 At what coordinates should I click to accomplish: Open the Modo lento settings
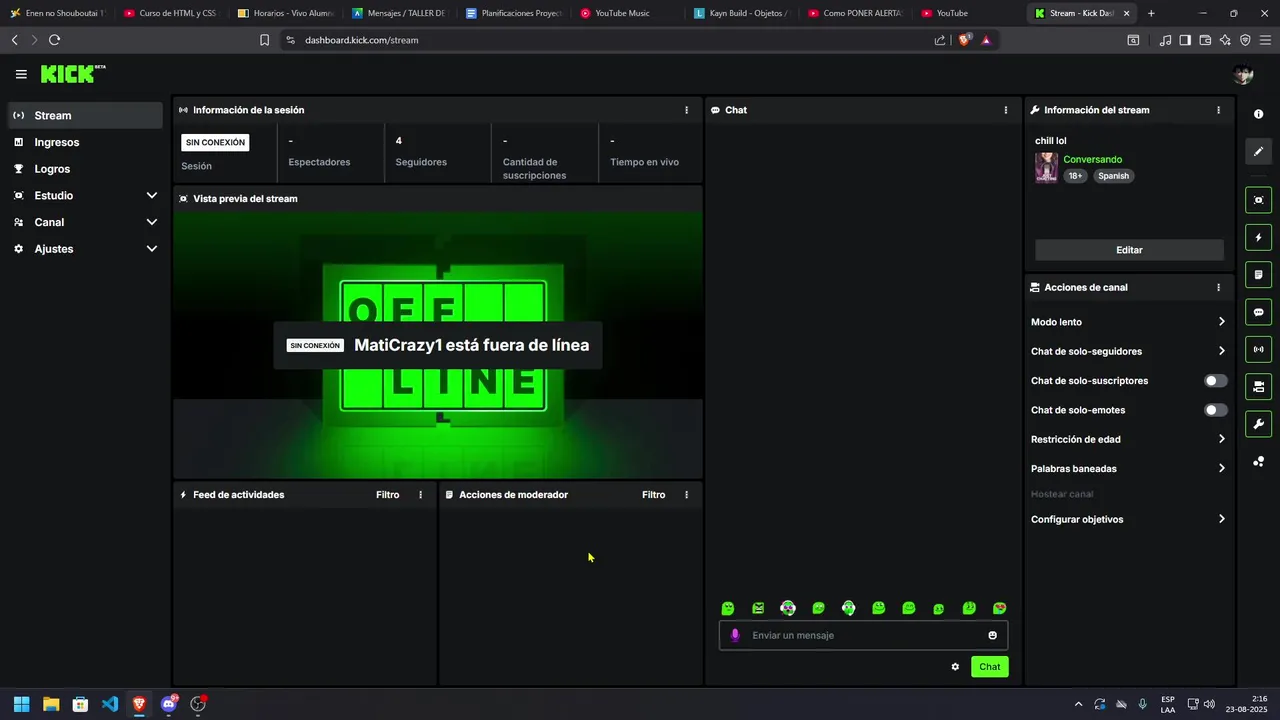pyautogui.click(x=1128, y=322)
